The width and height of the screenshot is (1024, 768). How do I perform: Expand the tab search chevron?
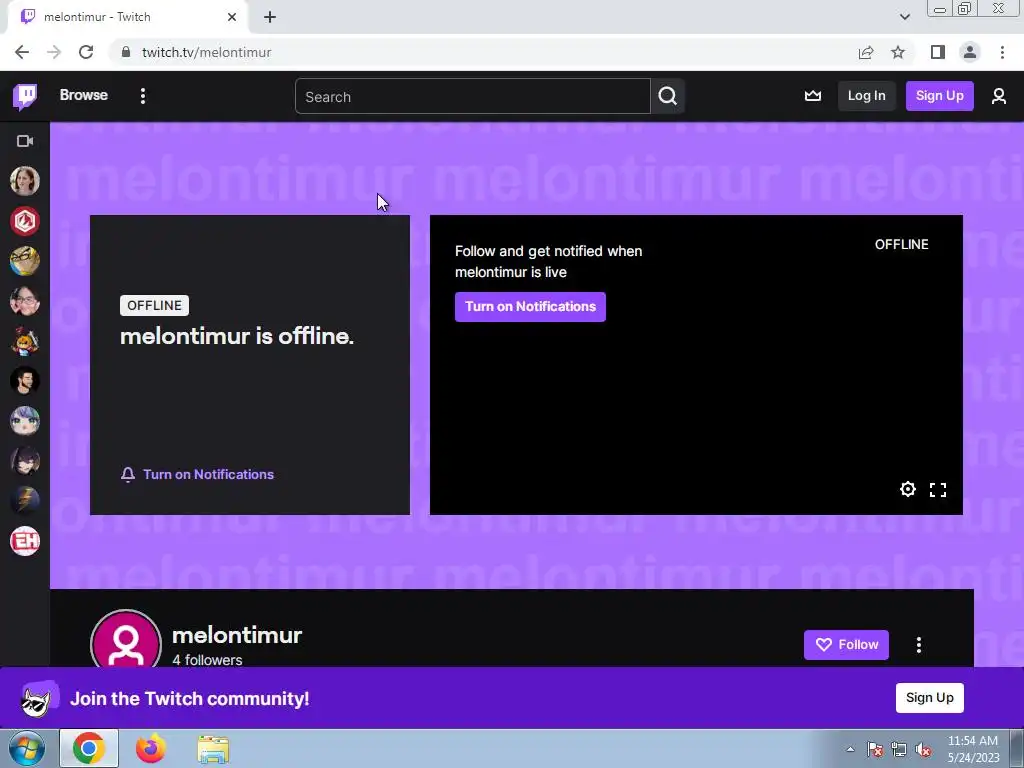(904, 17)
